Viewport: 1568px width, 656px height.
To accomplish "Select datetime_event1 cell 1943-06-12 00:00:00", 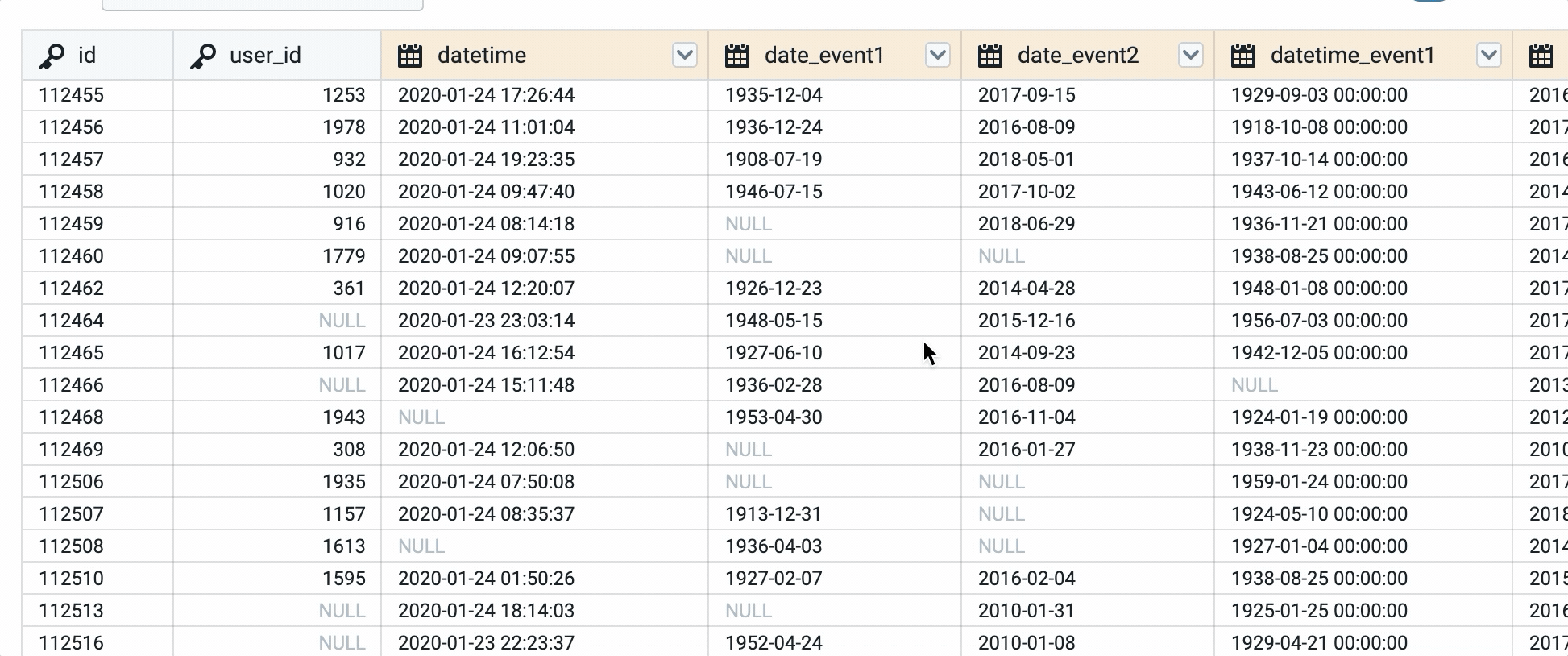I will (1363, 192).
